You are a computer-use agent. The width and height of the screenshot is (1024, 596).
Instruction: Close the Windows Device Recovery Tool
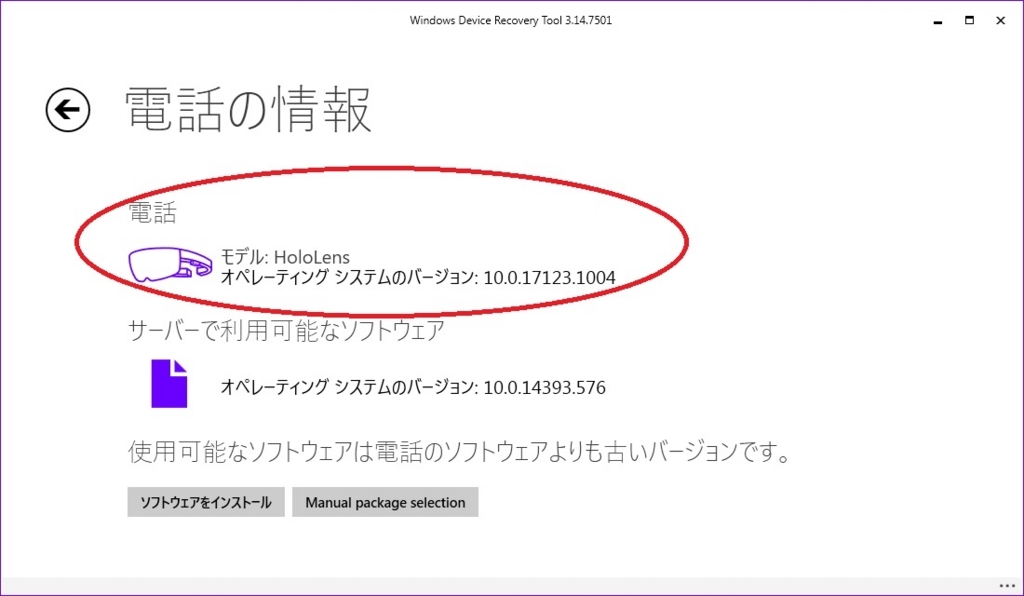click(1000, 20)
